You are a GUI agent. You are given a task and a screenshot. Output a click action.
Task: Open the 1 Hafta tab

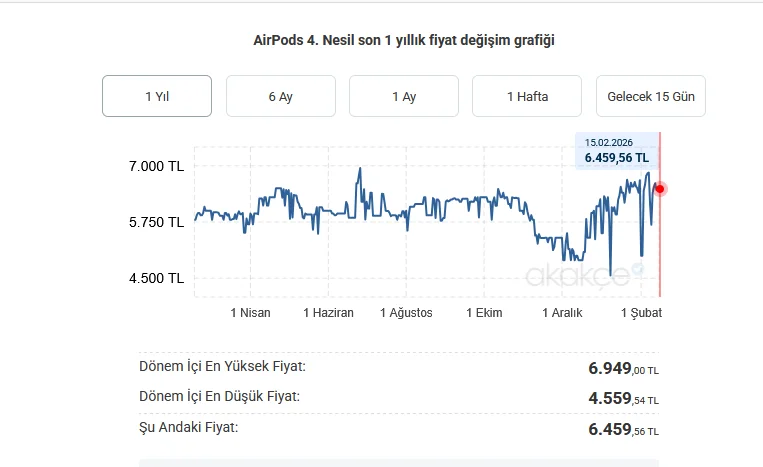527,96
